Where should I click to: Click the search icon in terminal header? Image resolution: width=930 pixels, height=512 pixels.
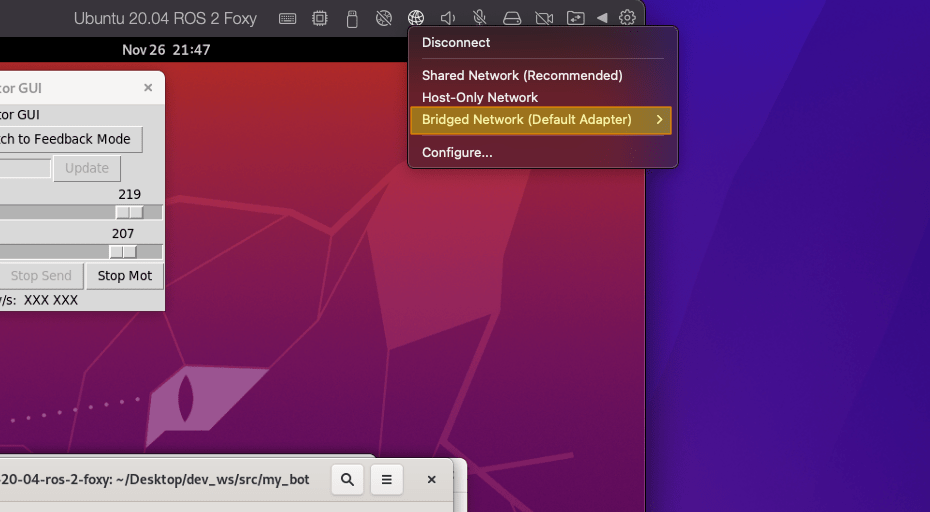[x=347, y=480]
